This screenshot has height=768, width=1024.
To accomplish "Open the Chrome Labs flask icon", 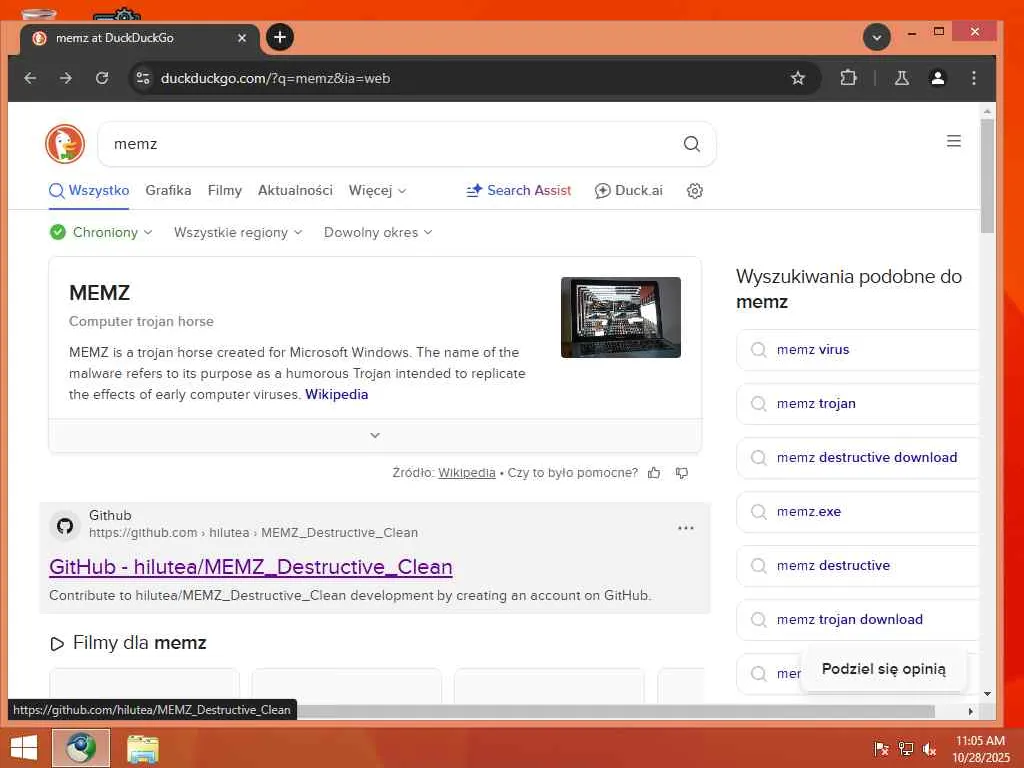I will tap(902, 78).
